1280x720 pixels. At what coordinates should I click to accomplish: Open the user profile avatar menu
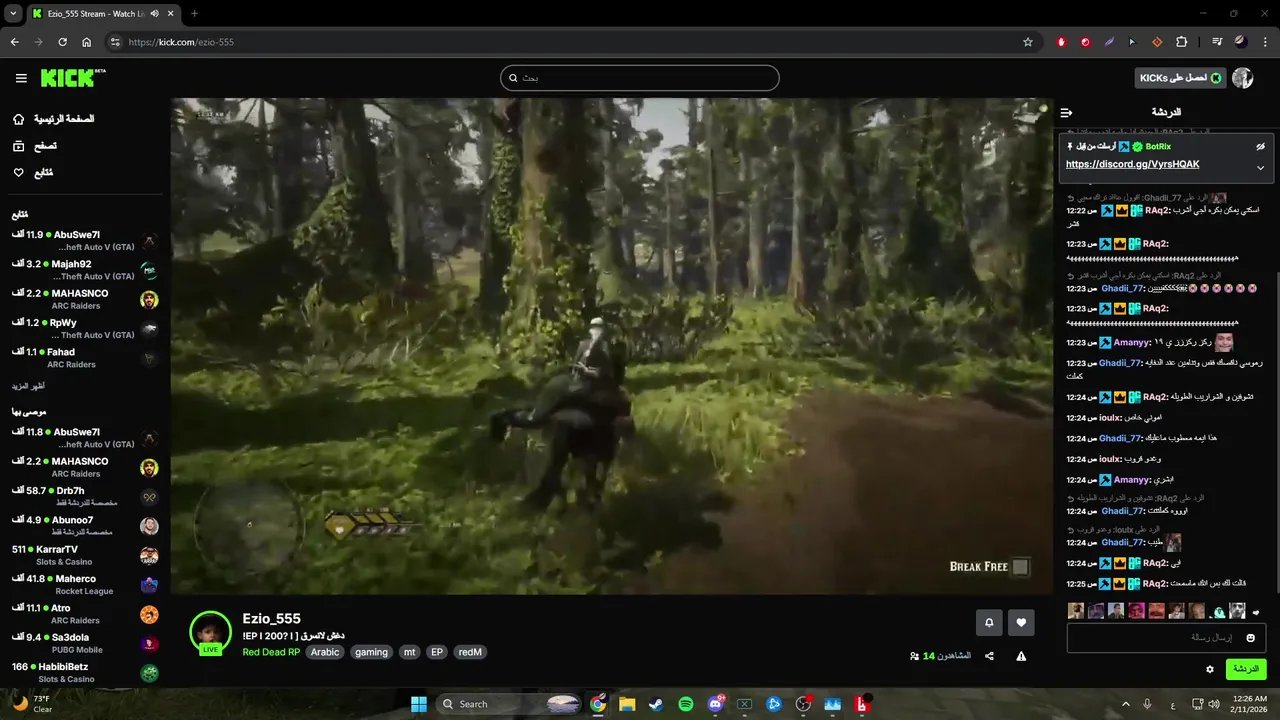1243,78
